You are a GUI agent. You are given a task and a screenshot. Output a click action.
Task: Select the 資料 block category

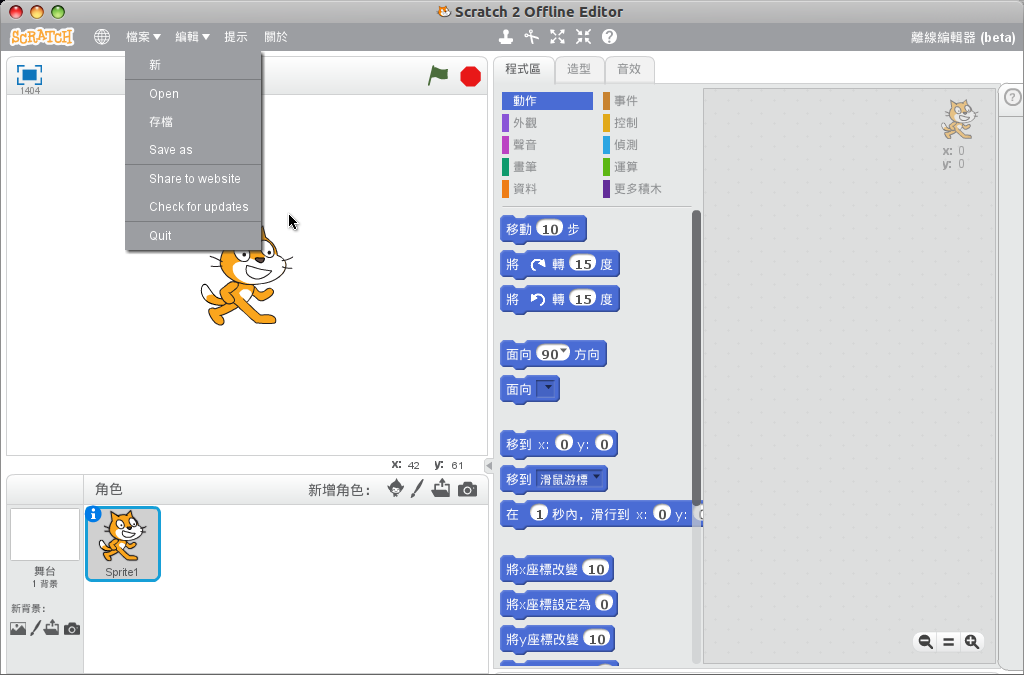pos(547,189)
